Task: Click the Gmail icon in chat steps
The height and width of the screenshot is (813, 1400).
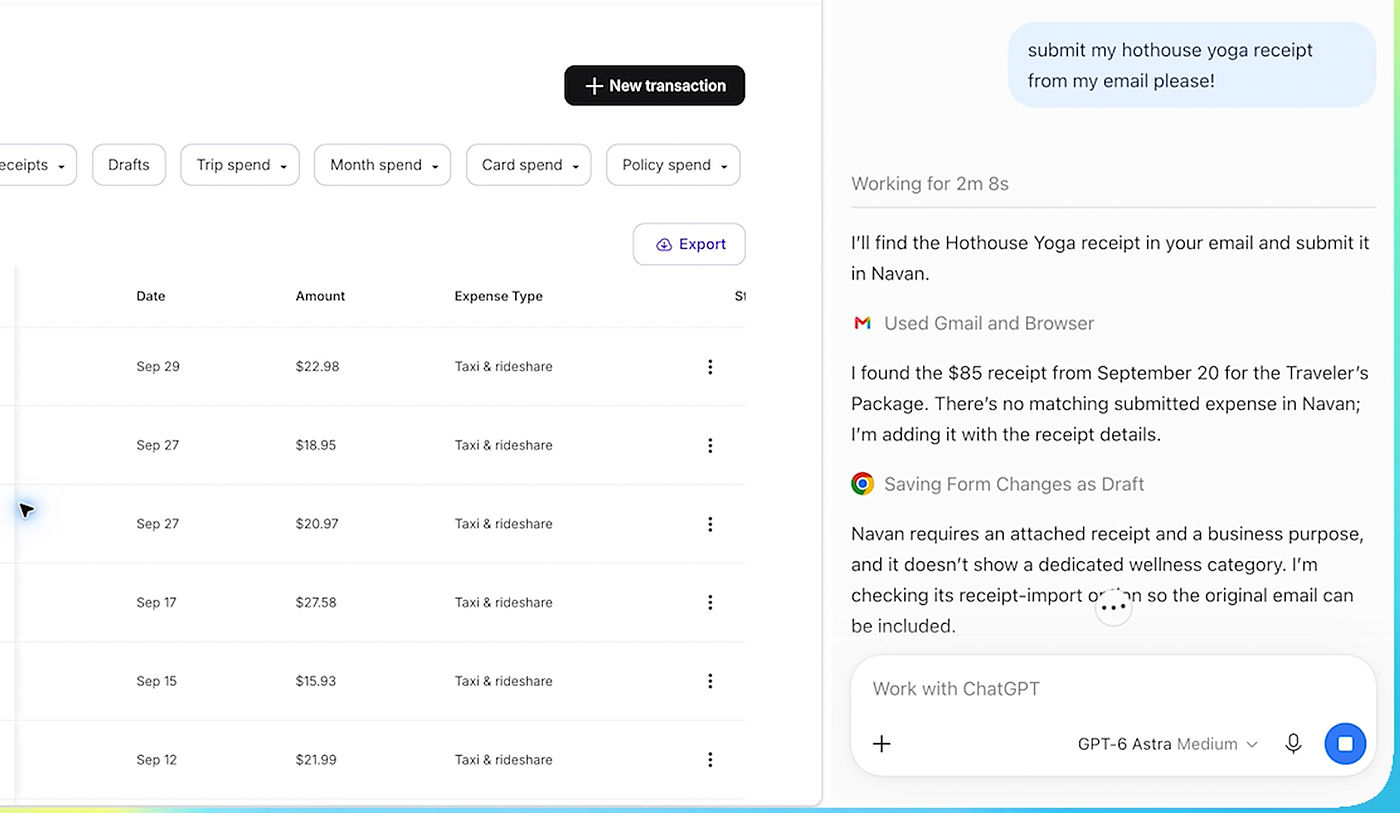Action: pos(862,323)
